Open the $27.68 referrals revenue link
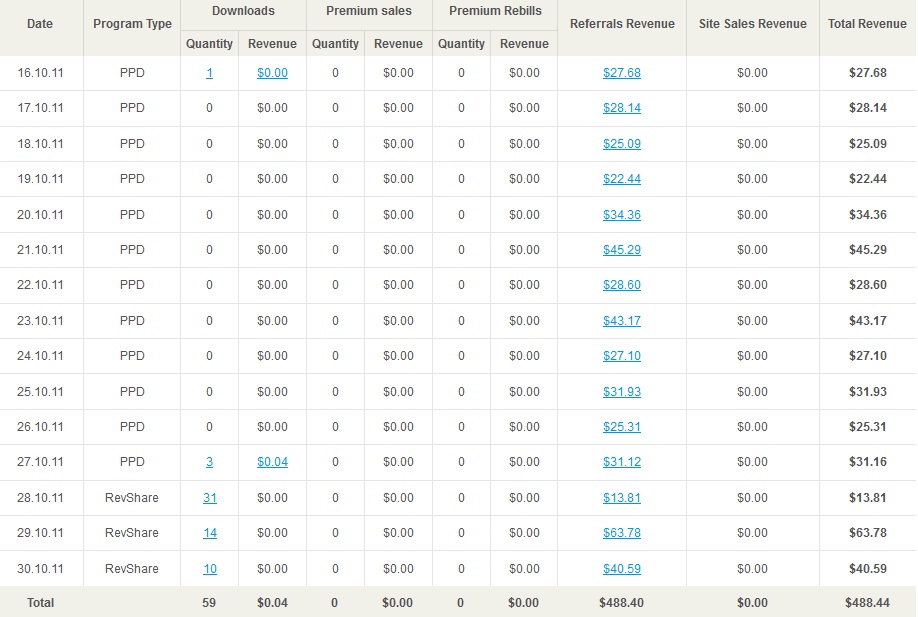This screenshot has height=617, width=918. pyautogui.click(x=622, y=73)
